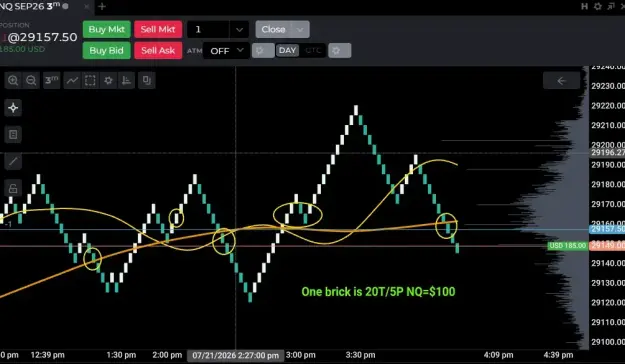Select the line drawing tool
Viewport: 625px width, 364px height.
(x=13, y=161)
